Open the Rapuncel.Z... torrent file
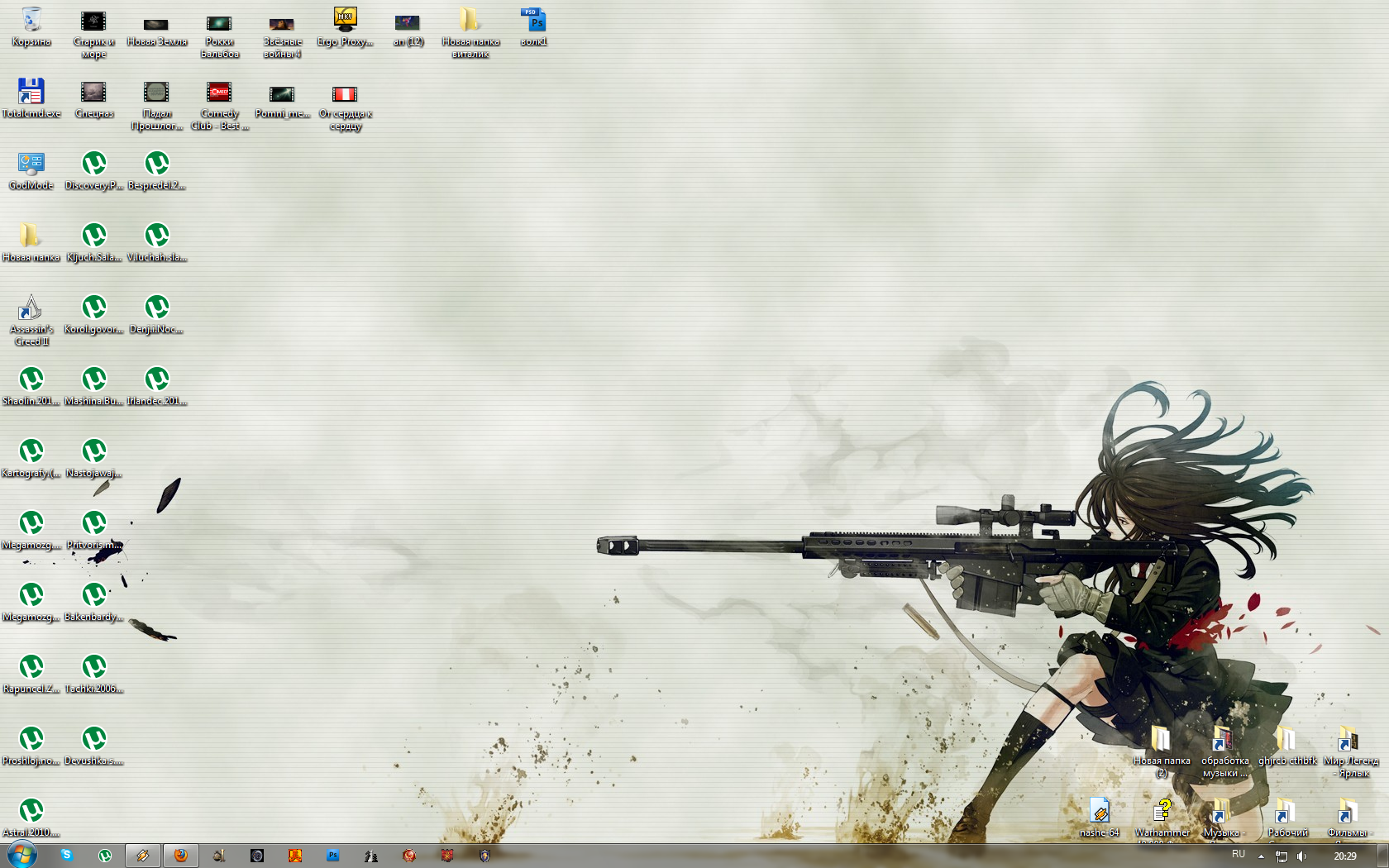Image resolution: width=1389 pixels, height=868 pixels. 31,674
